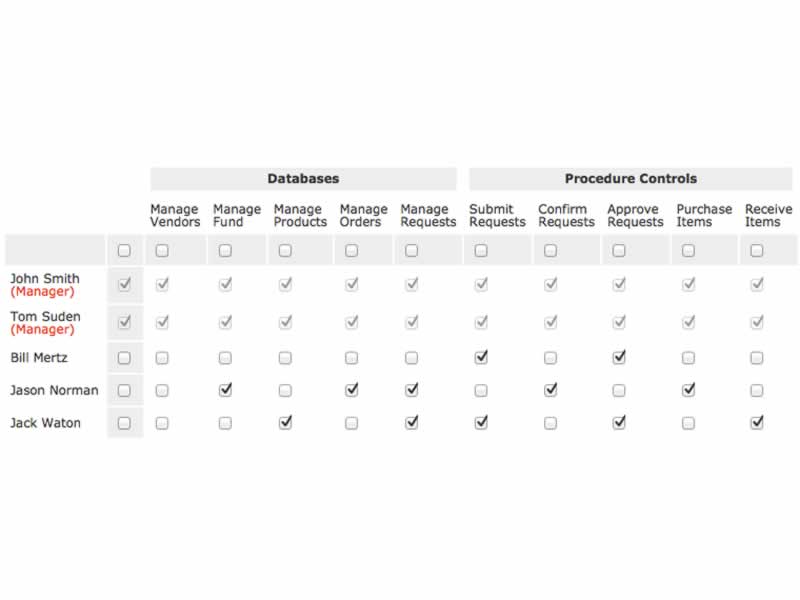Viewport: 800px width, 600px height.
Task: Check Jason Norman's Submit Requests checkbox
Action: 481,390
